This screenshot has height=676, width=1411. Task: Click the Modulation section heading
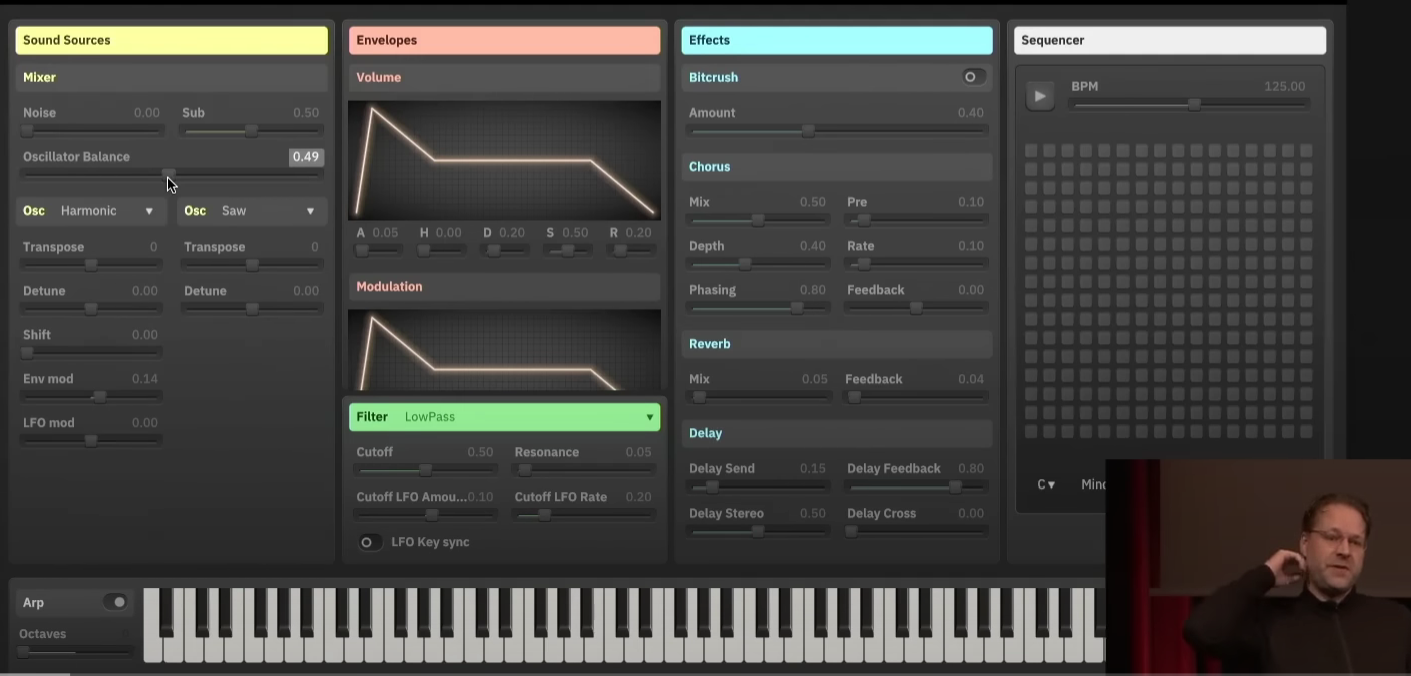pos(505,286)
